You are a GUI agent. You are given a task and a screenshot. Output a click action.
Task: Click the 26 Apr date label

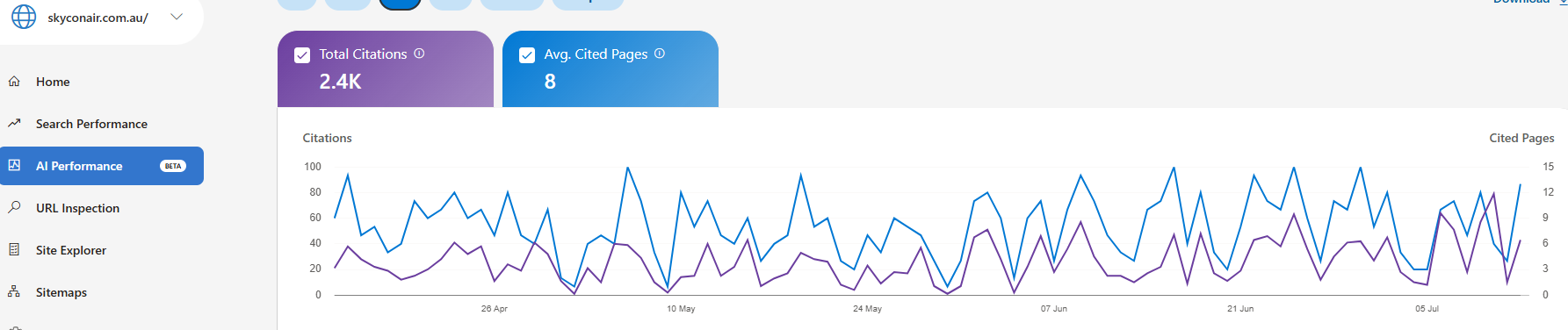pyautogui.click(x=495, y=309)
